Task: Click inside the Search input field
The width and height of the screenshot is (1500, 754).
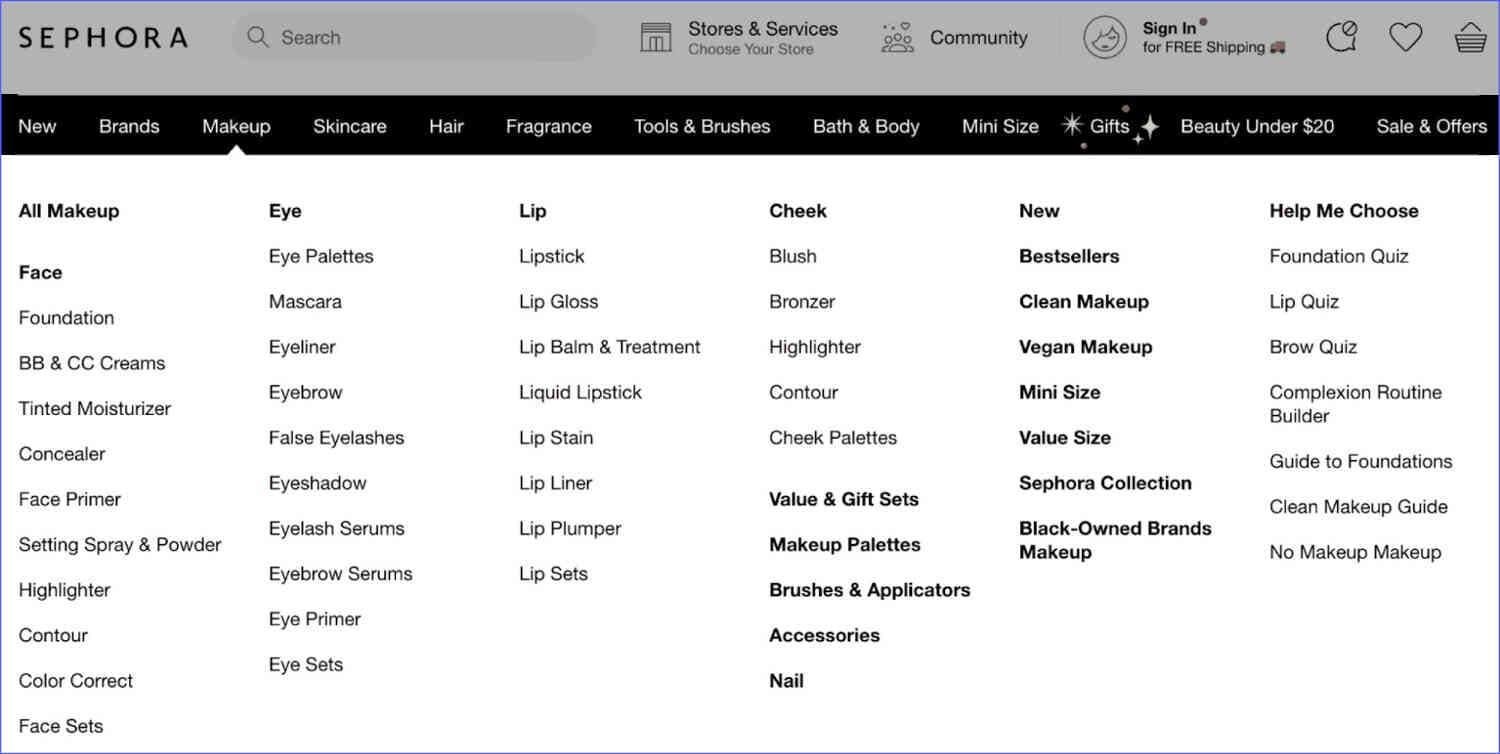Action: pyautogui.click(x=400, y=36)
